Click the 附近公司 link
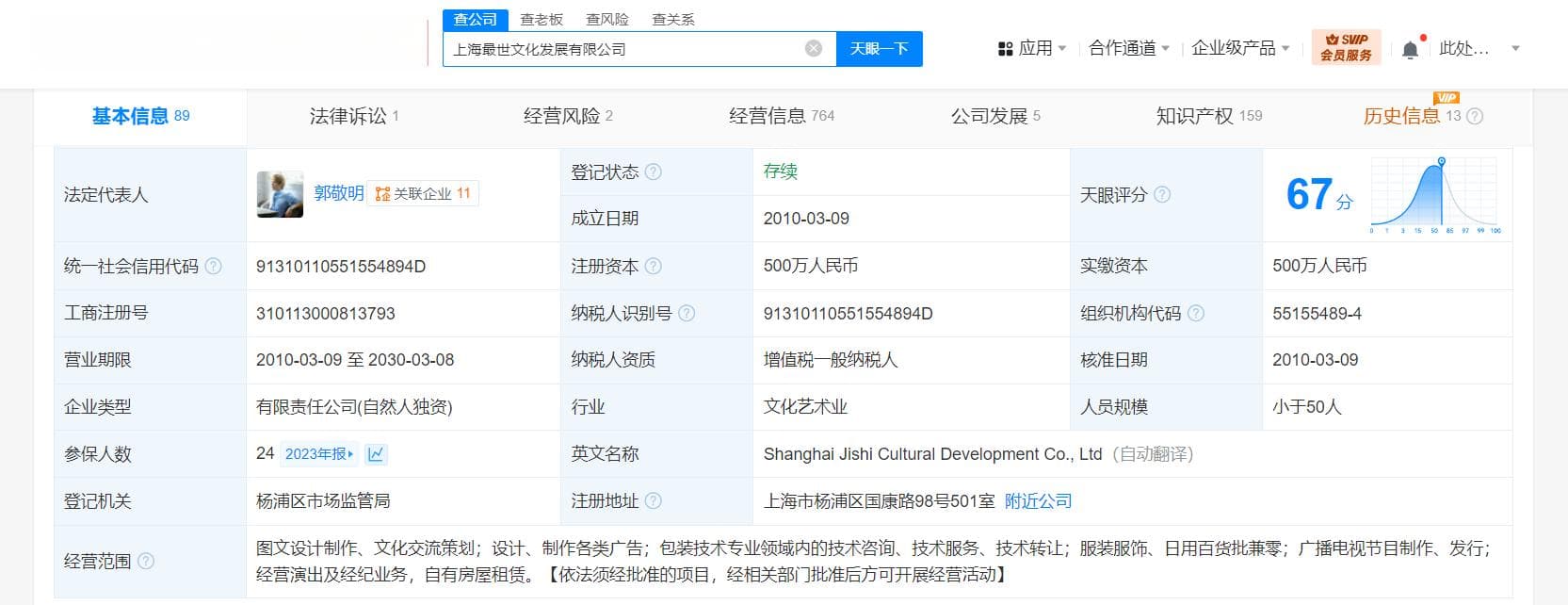This screenshot has width=1568, height=605. click(1038, 501)
